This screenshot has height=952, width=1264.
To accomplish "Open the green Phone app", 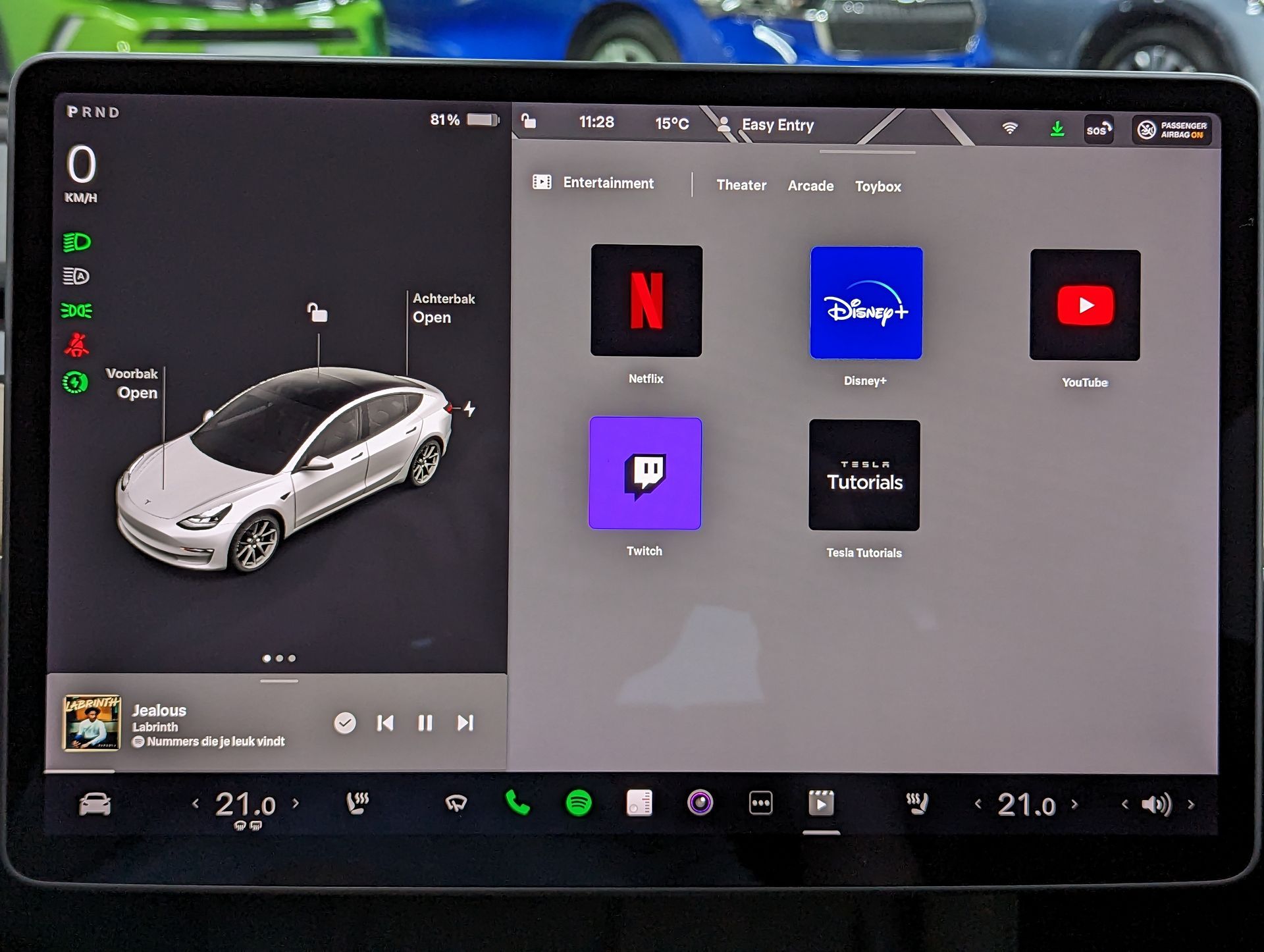I will [517, 803].
